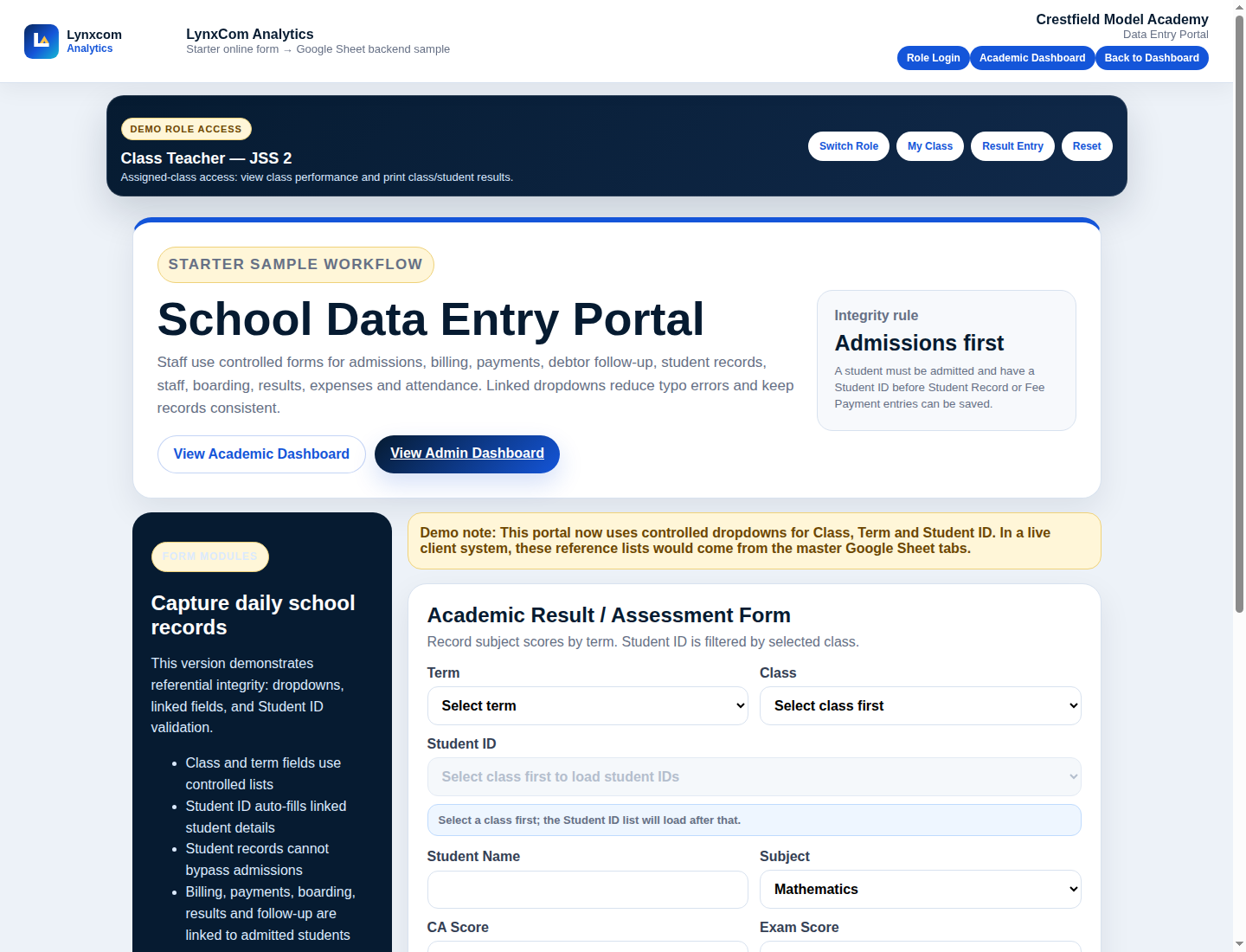This screenshot has width=1246, height=952.
Task: Expand the Select class first dropdown
Action: click(x=921, y=706)
